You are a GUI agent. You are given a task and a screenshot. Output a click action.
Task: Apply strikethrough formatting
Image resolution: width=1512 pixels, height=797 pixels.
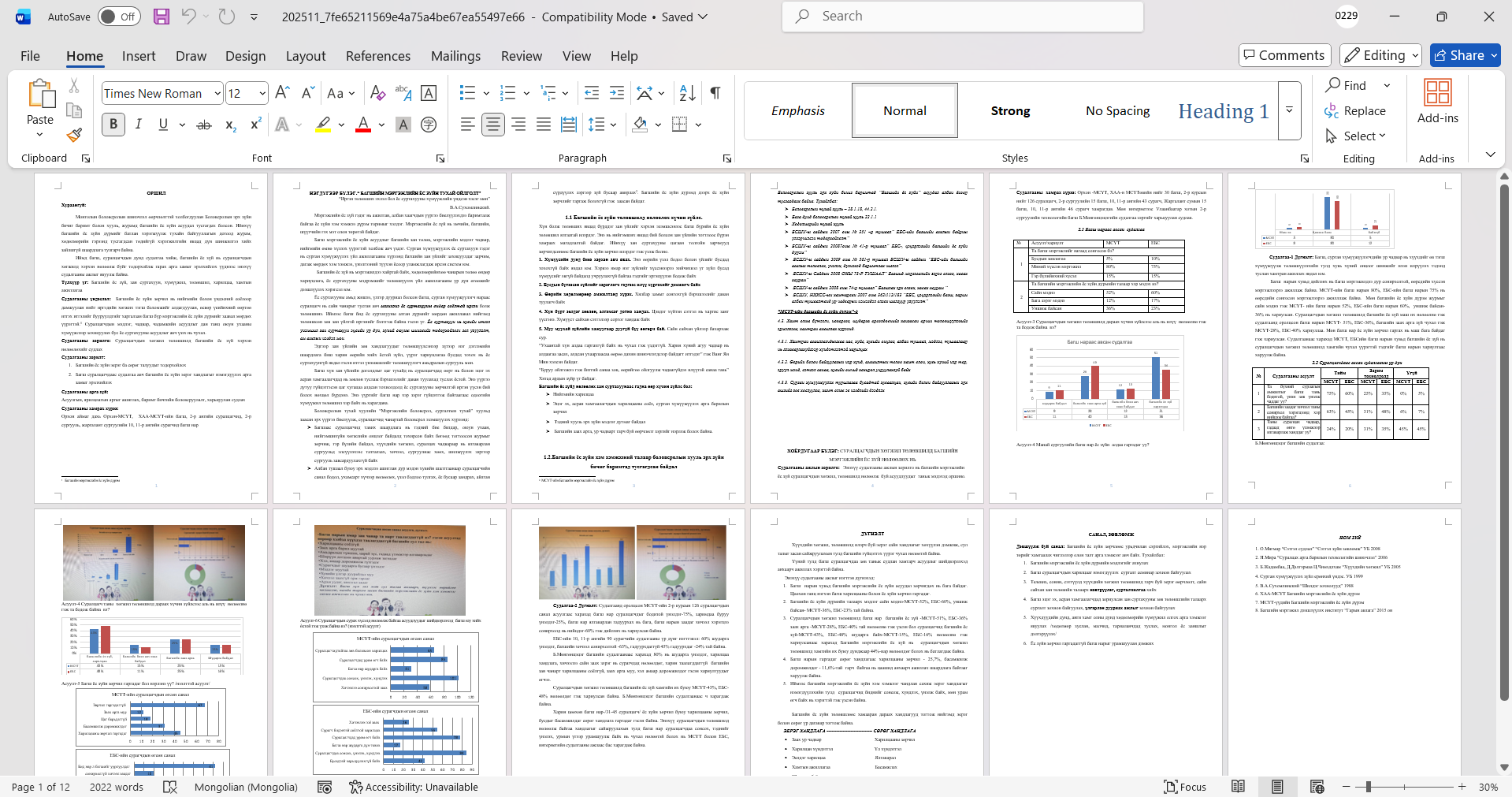(204, 125)
